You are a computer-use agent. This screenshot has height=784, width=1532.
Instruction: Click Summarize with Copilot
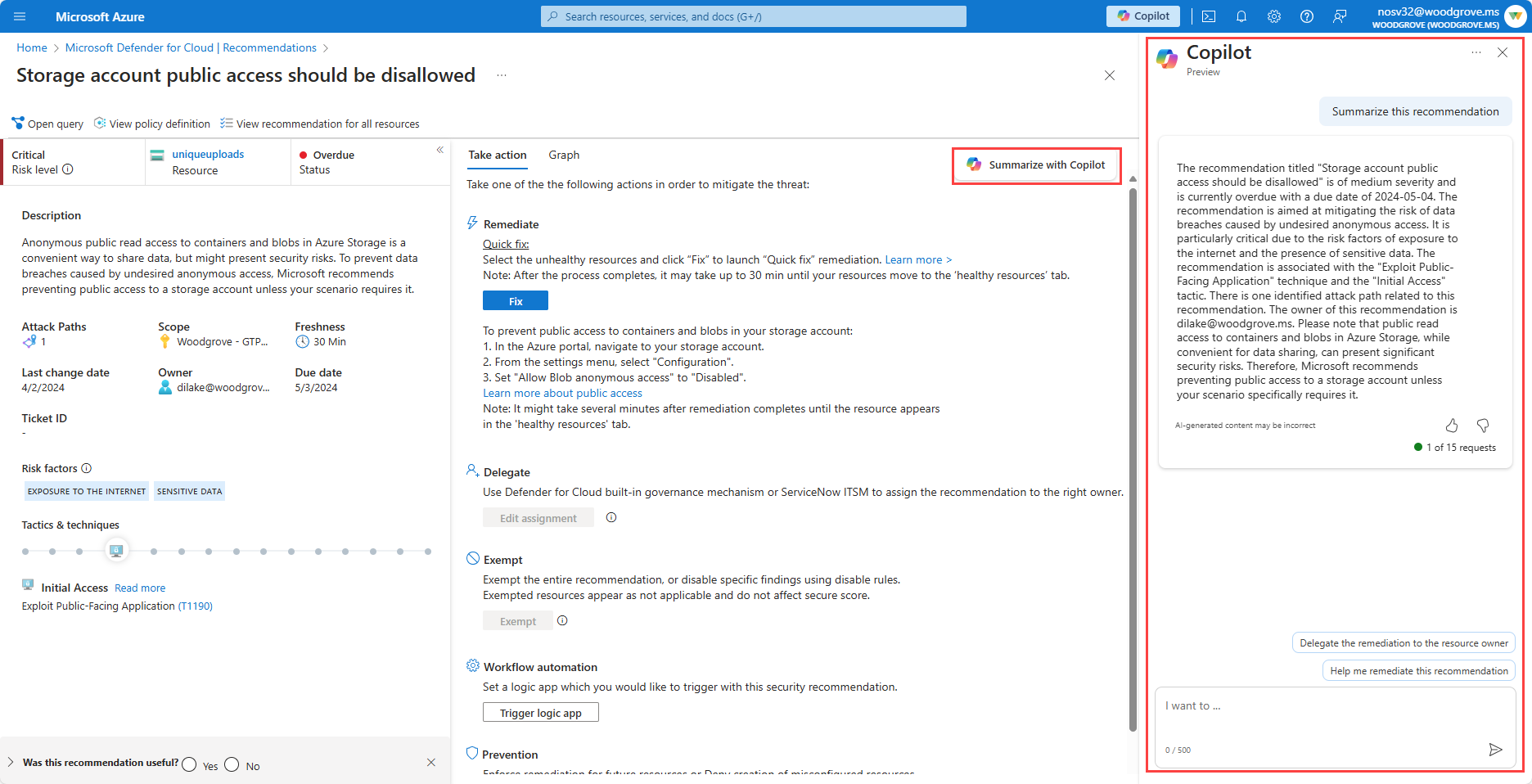point(1036,164)
